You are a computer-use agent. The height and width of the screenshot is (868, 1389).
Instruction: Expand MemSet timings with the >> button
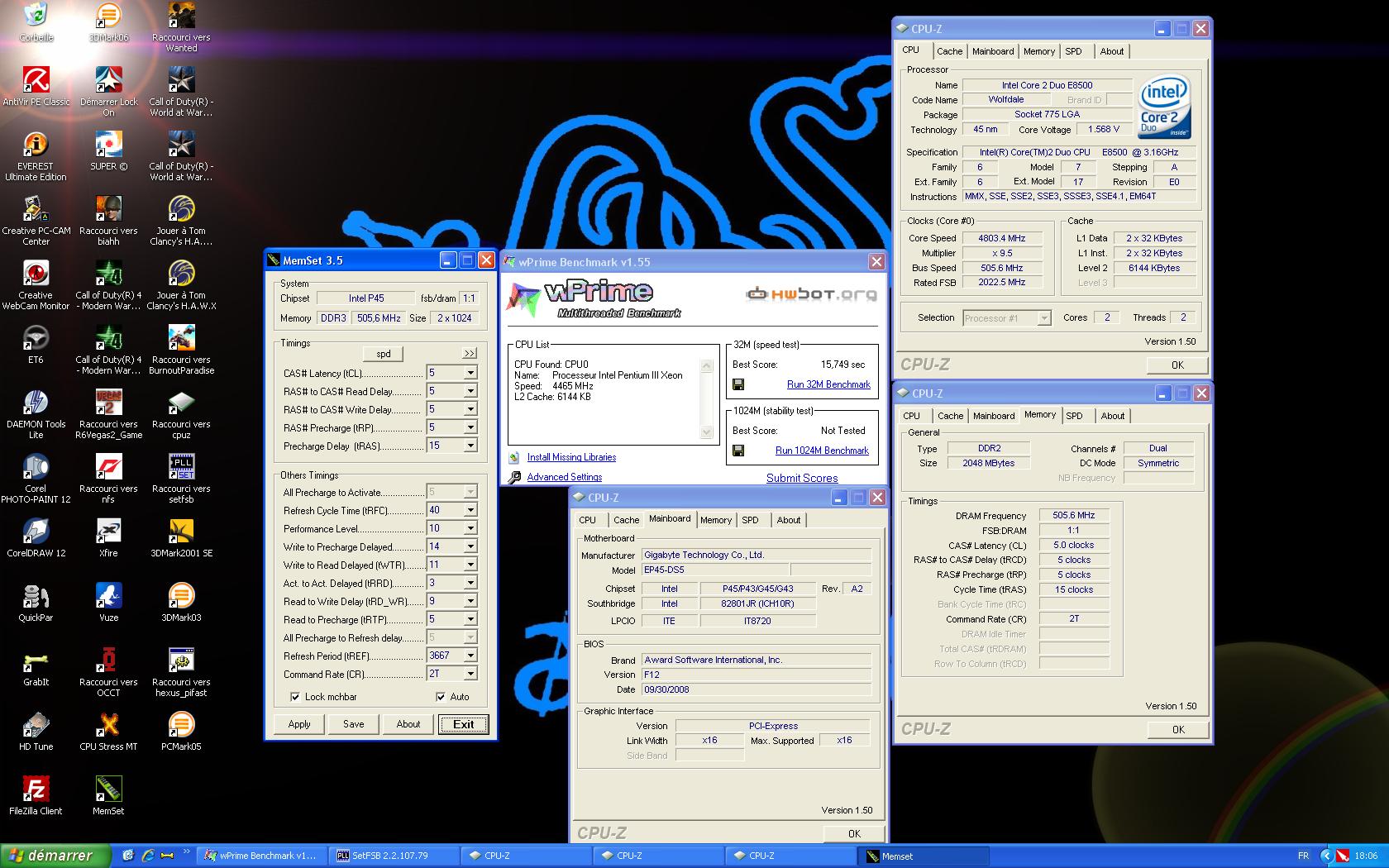tap(470, 353)
